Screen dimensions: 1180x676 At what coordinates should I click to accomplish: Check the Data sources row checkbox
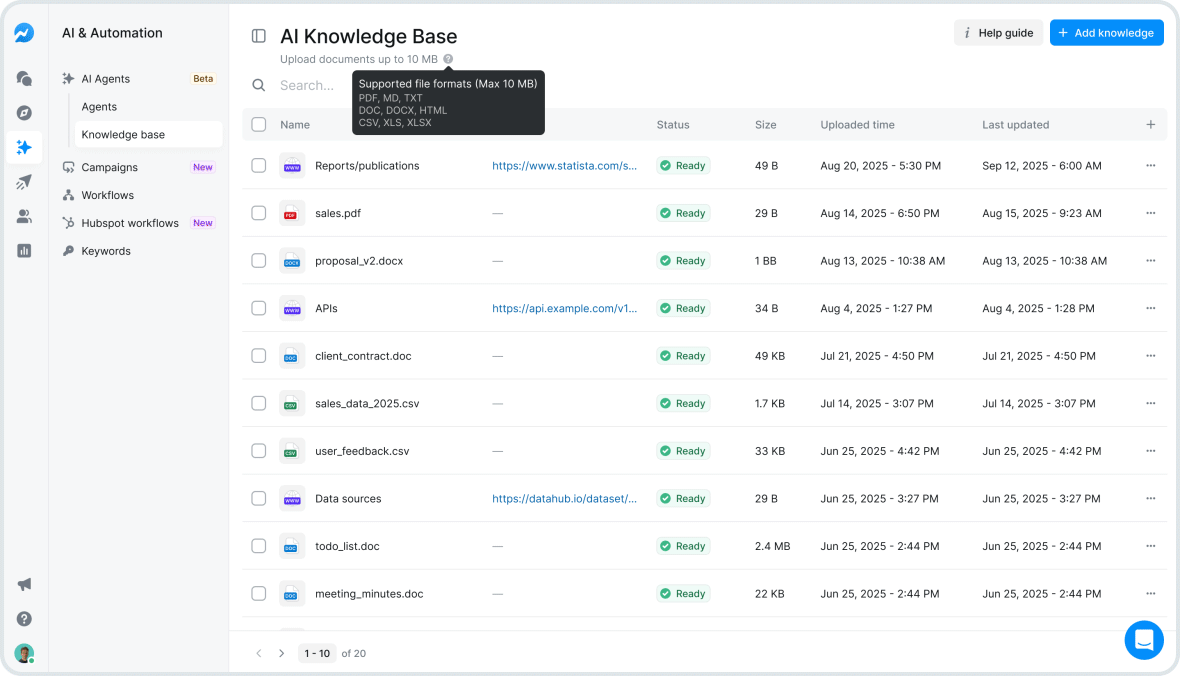[259, 498]
